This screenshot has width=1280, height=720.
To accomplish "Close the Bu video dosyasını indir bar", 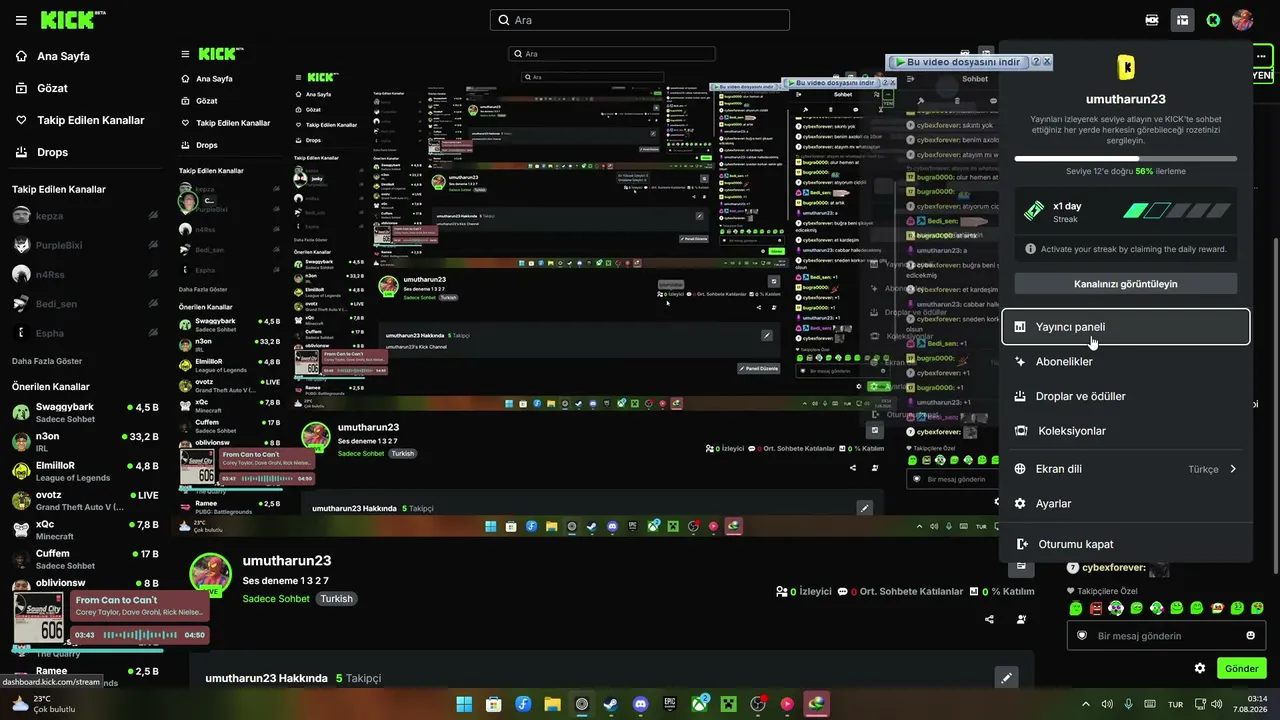I will point(1047,62).
